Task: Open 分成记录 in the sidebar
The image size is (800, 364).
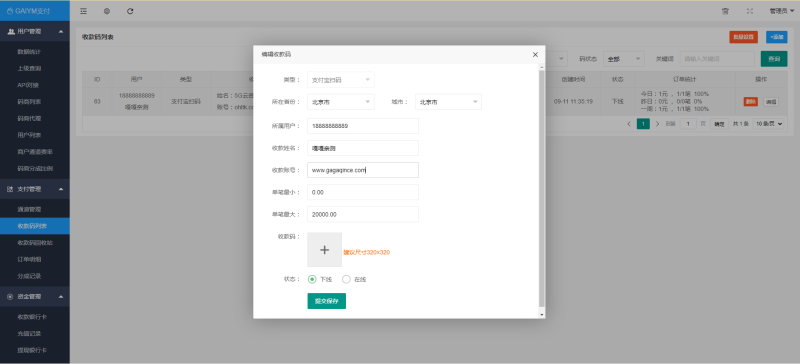Action: pyautogui.click(x=29, y=276)
